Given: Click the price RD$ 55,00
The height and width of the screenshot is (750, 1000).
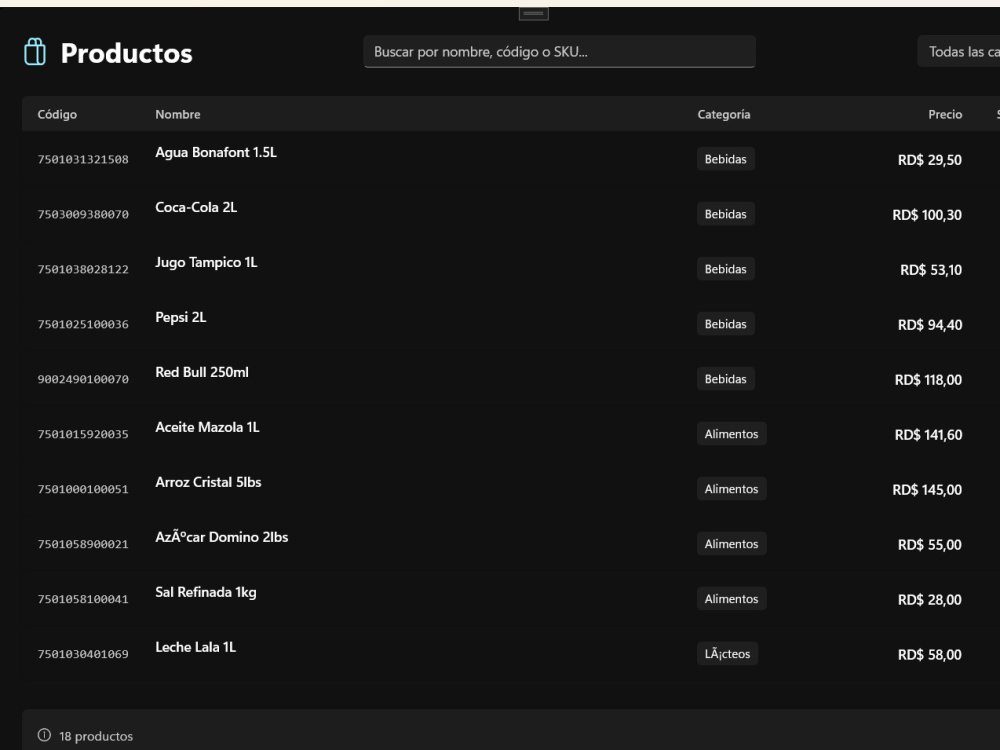Looking at the screenshot, I should point(930,544).
